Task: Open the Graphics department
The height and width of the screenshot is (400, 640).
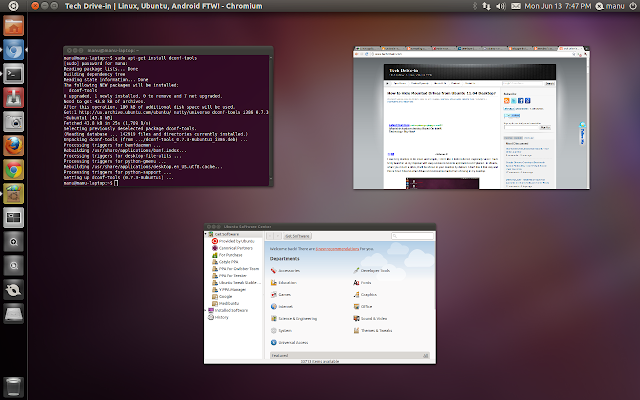Action: [x=365, y=295]
